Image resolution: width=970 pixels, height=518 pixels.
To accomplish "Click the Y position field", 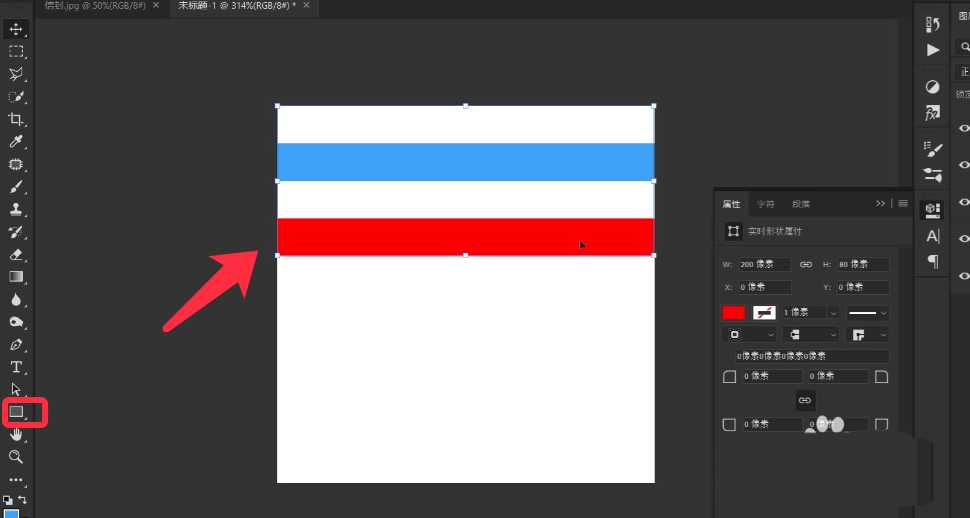I will coord(863,287).
